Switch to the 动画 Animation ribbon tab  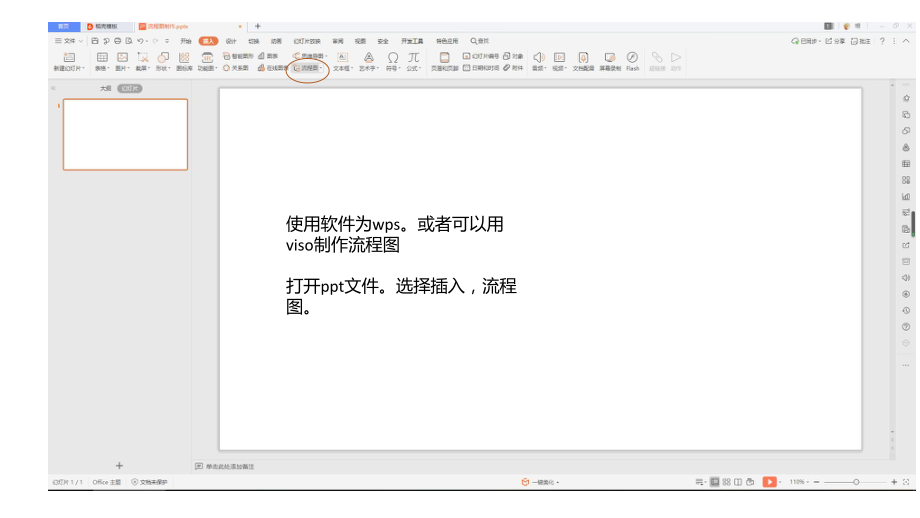point(276,41)
